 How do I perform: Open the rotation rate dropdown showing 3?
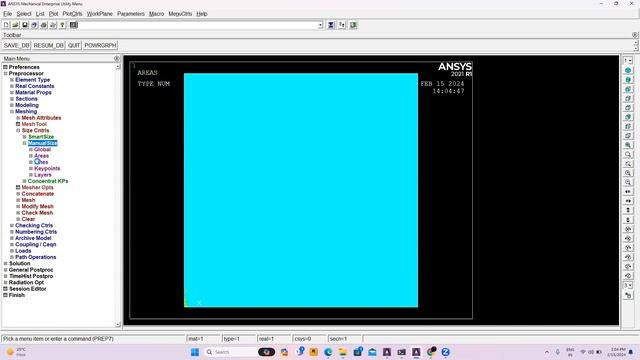point(628,285)
